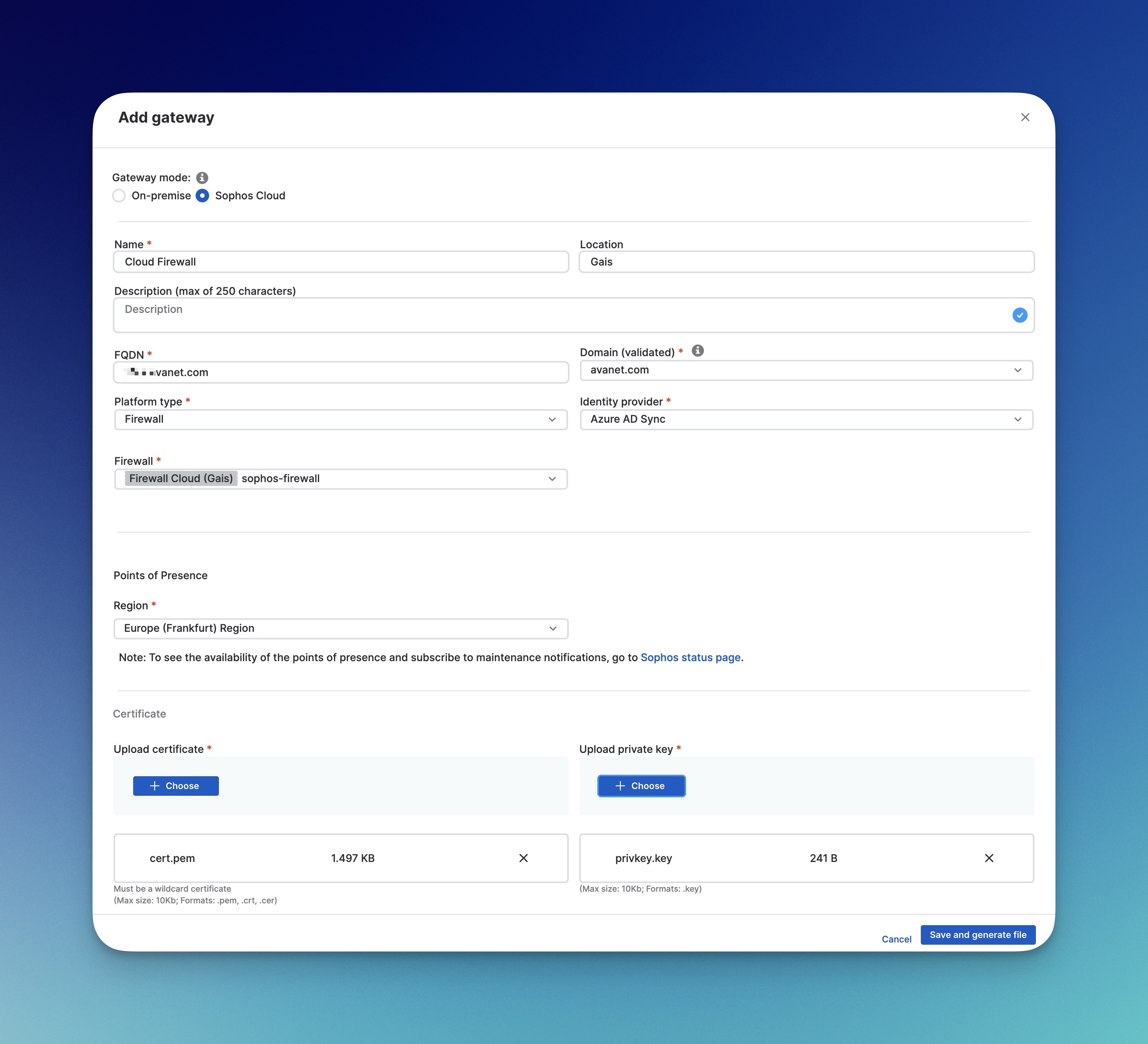
Task: Select the Sophos Cloud gateway mode
Action: coord(202,196)
